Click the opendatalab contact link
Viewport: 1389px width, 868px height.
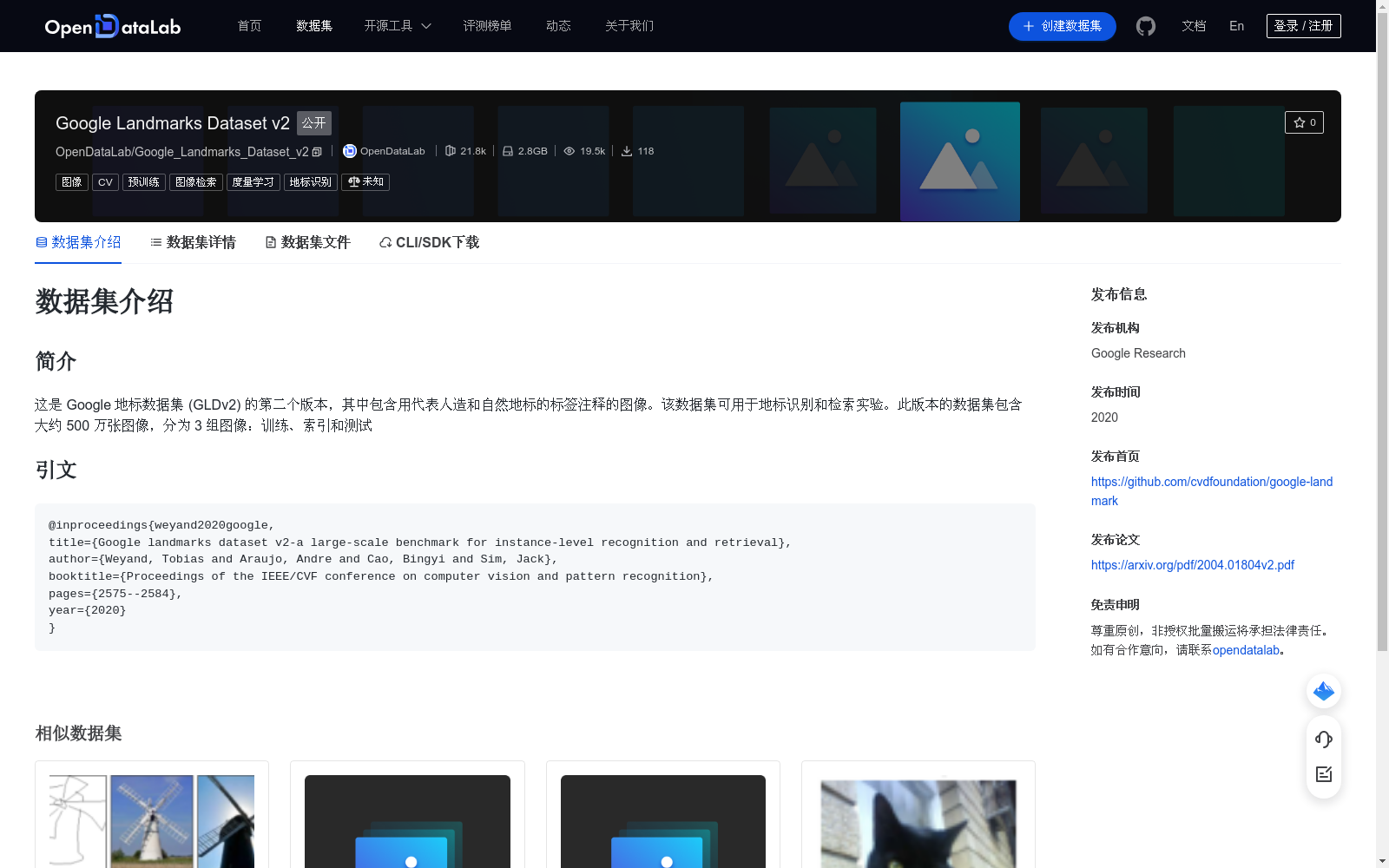pos(1246,650)
